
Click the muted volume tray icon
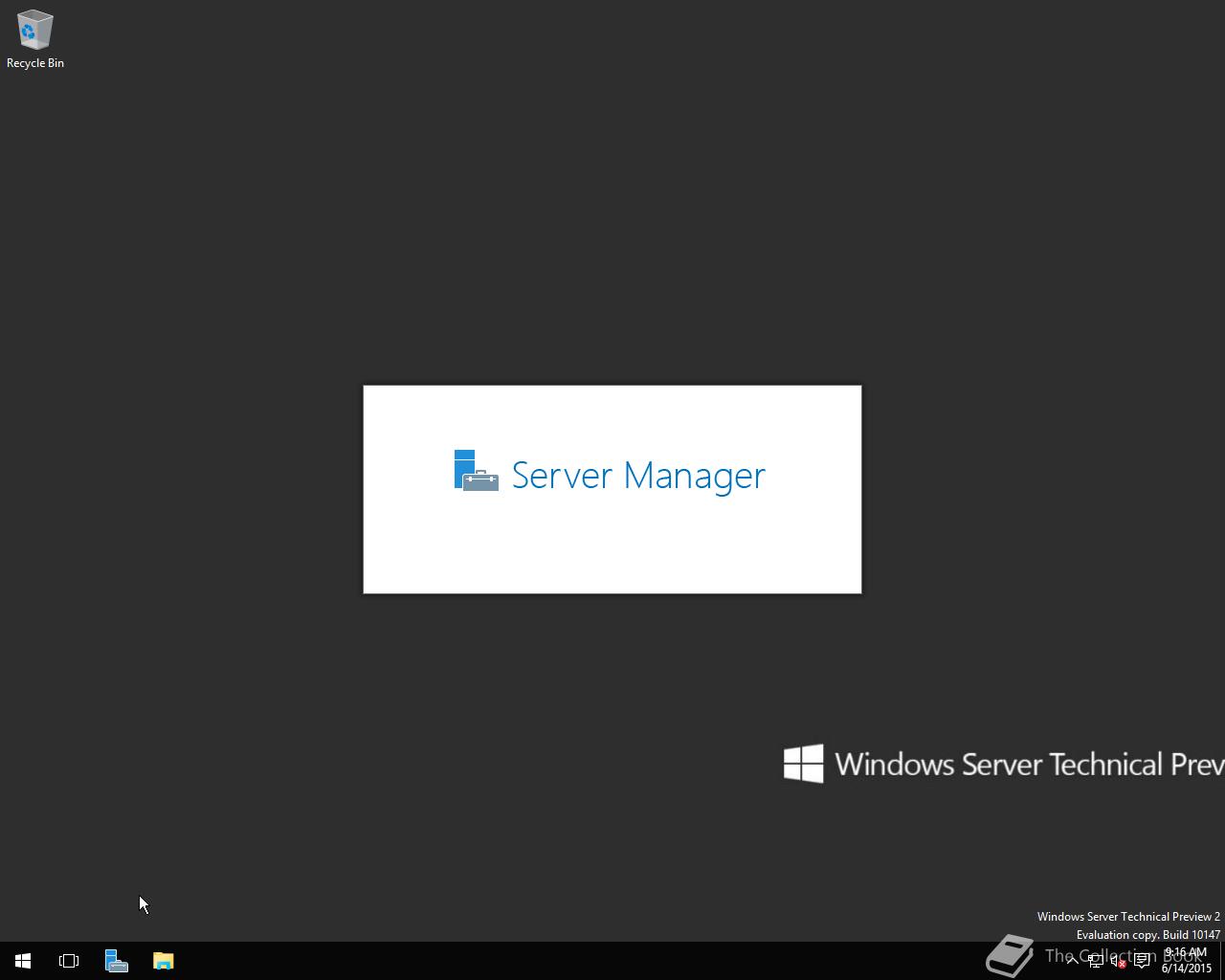pos(1119,961)
